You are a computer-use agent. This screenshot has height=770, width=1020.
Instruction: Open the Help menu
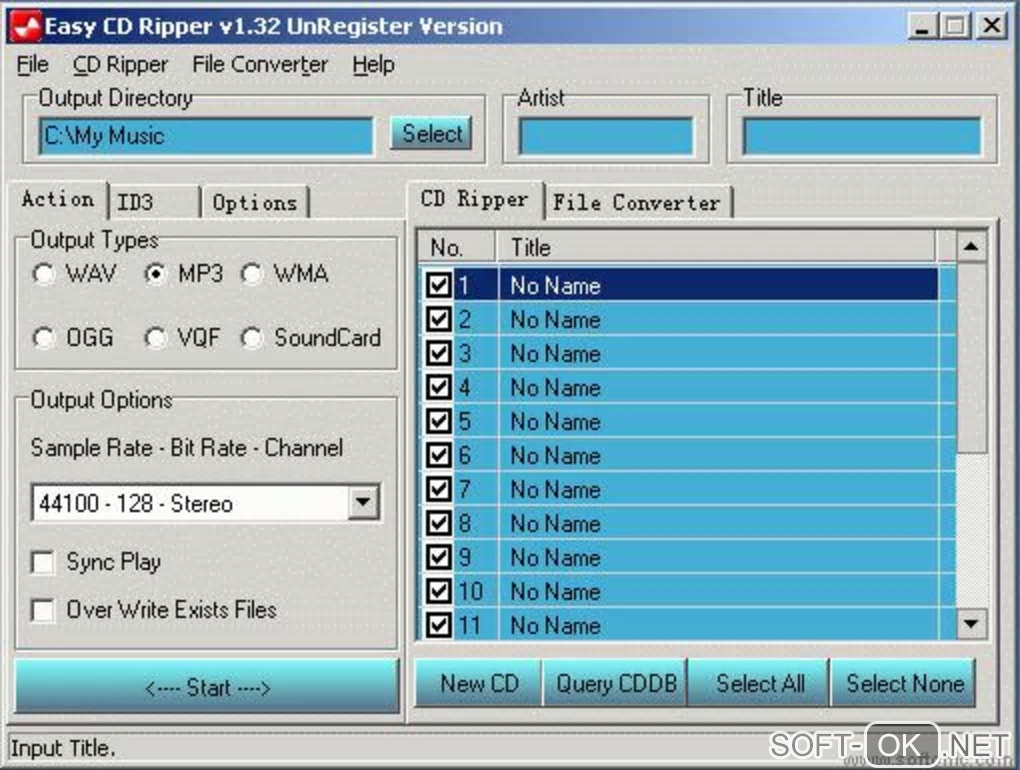point(373,65)
